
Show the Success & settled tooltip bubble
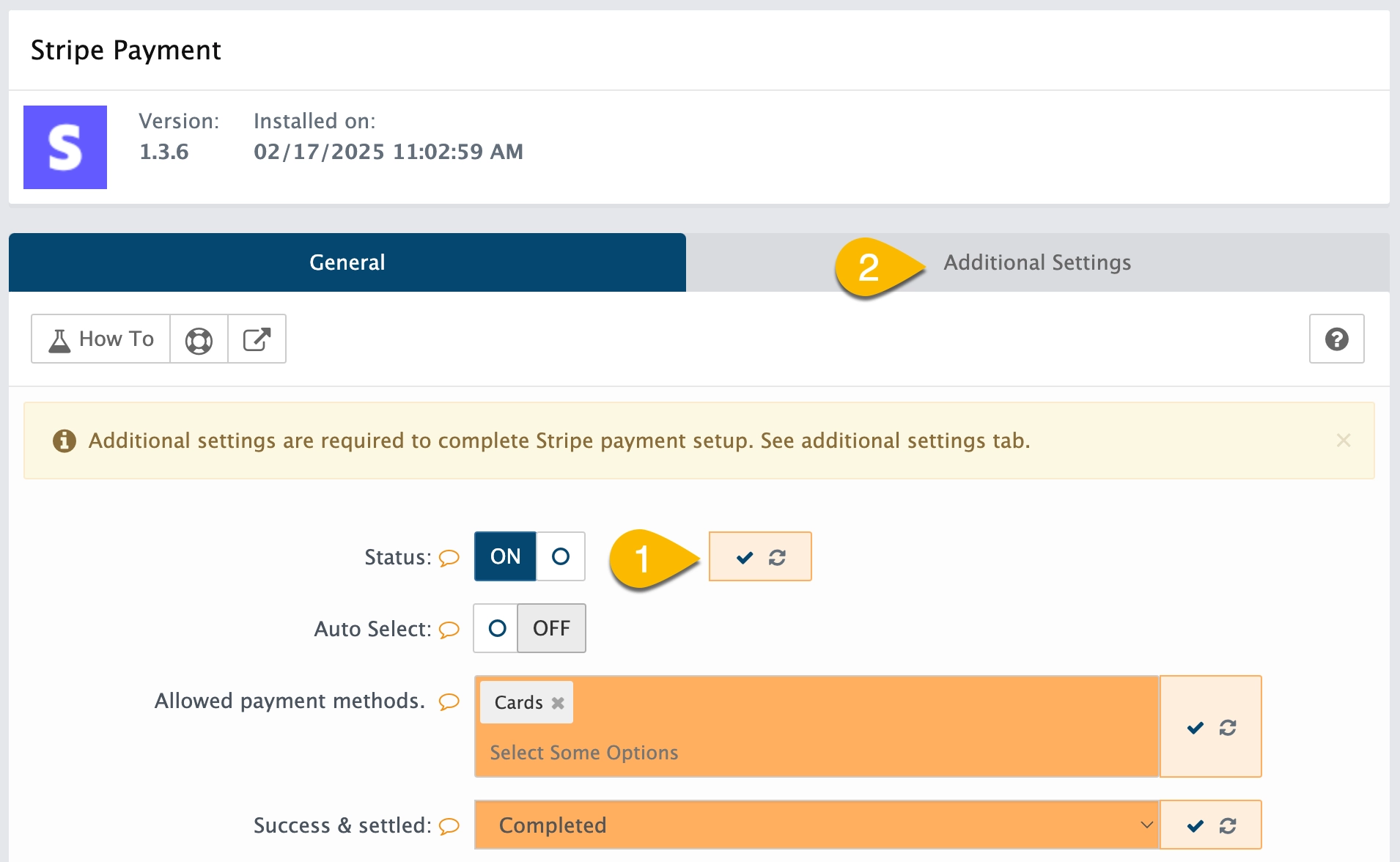coord(449,826)
